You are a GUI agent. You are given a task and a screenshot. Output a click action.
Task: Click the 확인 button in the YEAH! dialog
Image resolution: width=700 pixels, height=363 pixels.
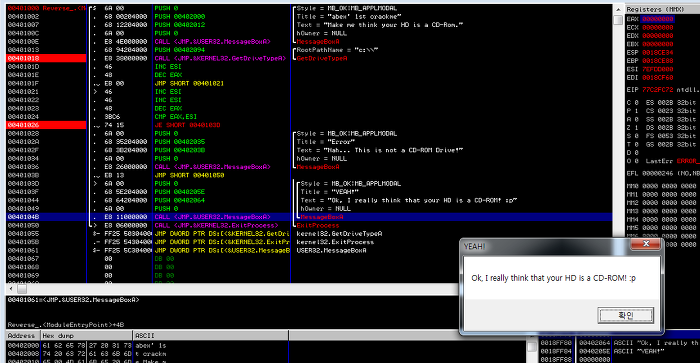[x=625, y=315]
